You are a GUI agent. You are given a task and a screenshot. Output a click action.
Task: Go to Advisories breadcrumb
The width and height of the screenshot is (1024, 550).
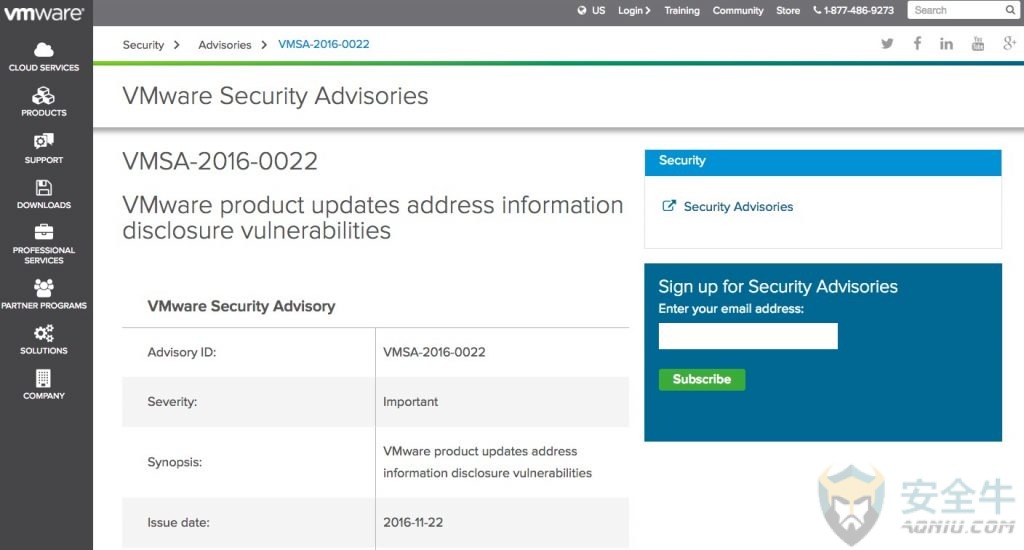point(225,44)
